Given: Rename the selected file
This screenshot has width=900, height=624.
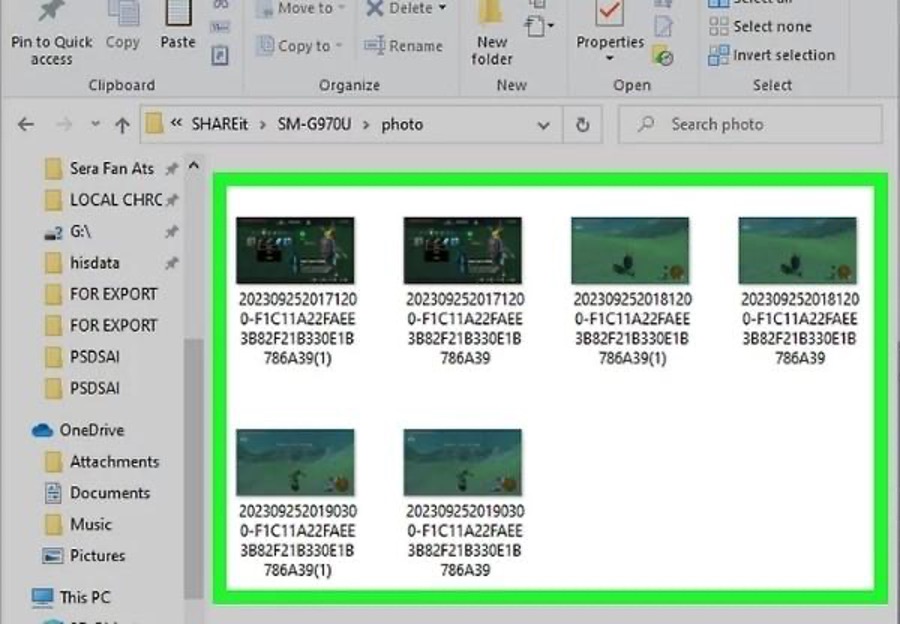Looking at the screenshot, I should pyautogui.click(x=404, y=45).
